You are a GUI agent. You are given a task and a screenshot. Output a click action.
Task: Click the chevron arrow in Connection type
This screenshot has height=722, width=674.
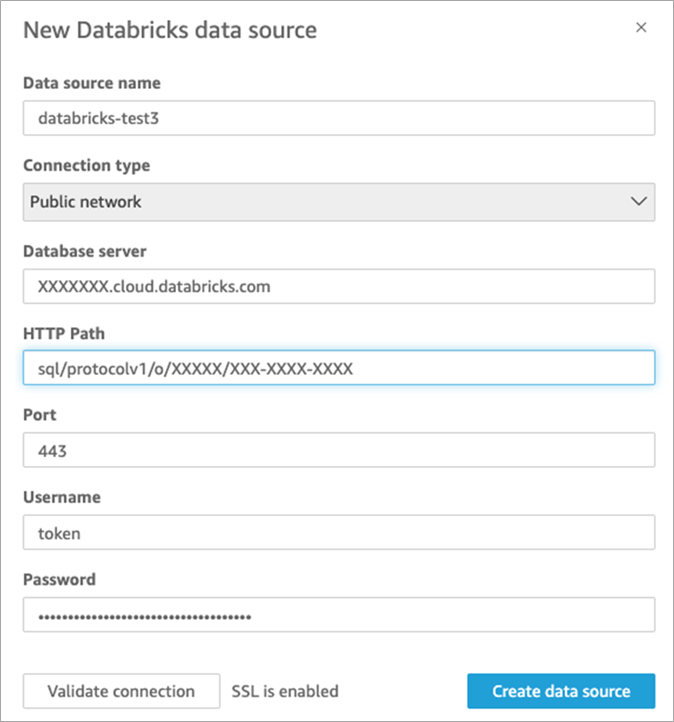click(639, 202)
